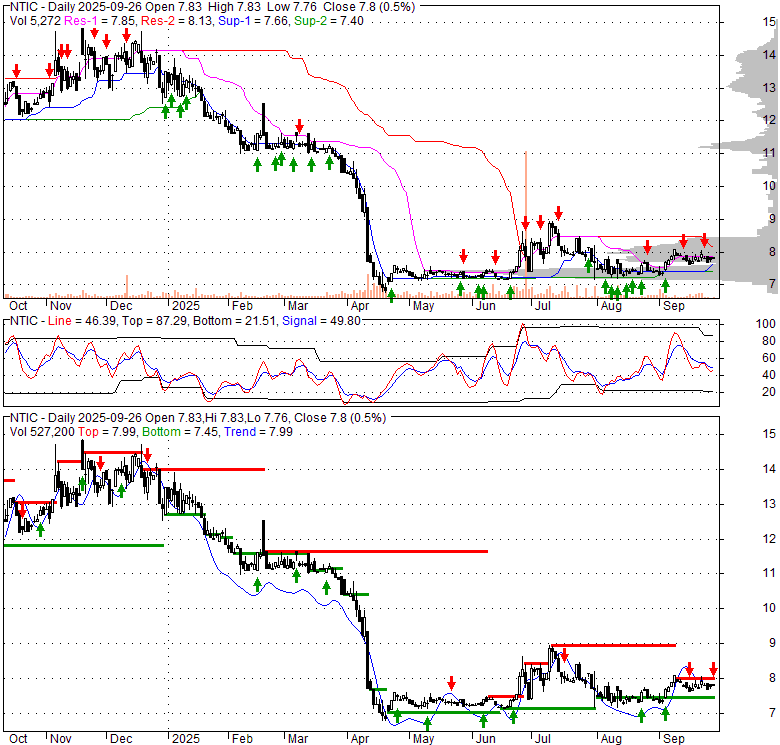
Task: Click the 20 level on the oscillator scale
Action: (769, 392)
